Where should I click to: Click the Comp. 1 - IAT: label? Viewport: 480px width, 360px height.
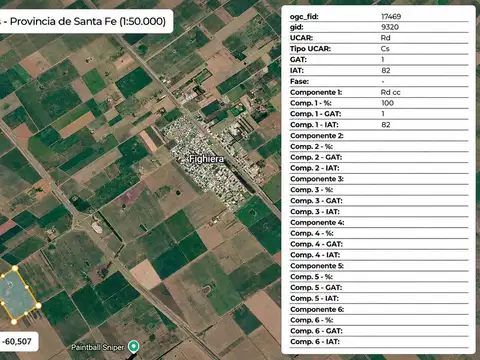coord(314,125)
